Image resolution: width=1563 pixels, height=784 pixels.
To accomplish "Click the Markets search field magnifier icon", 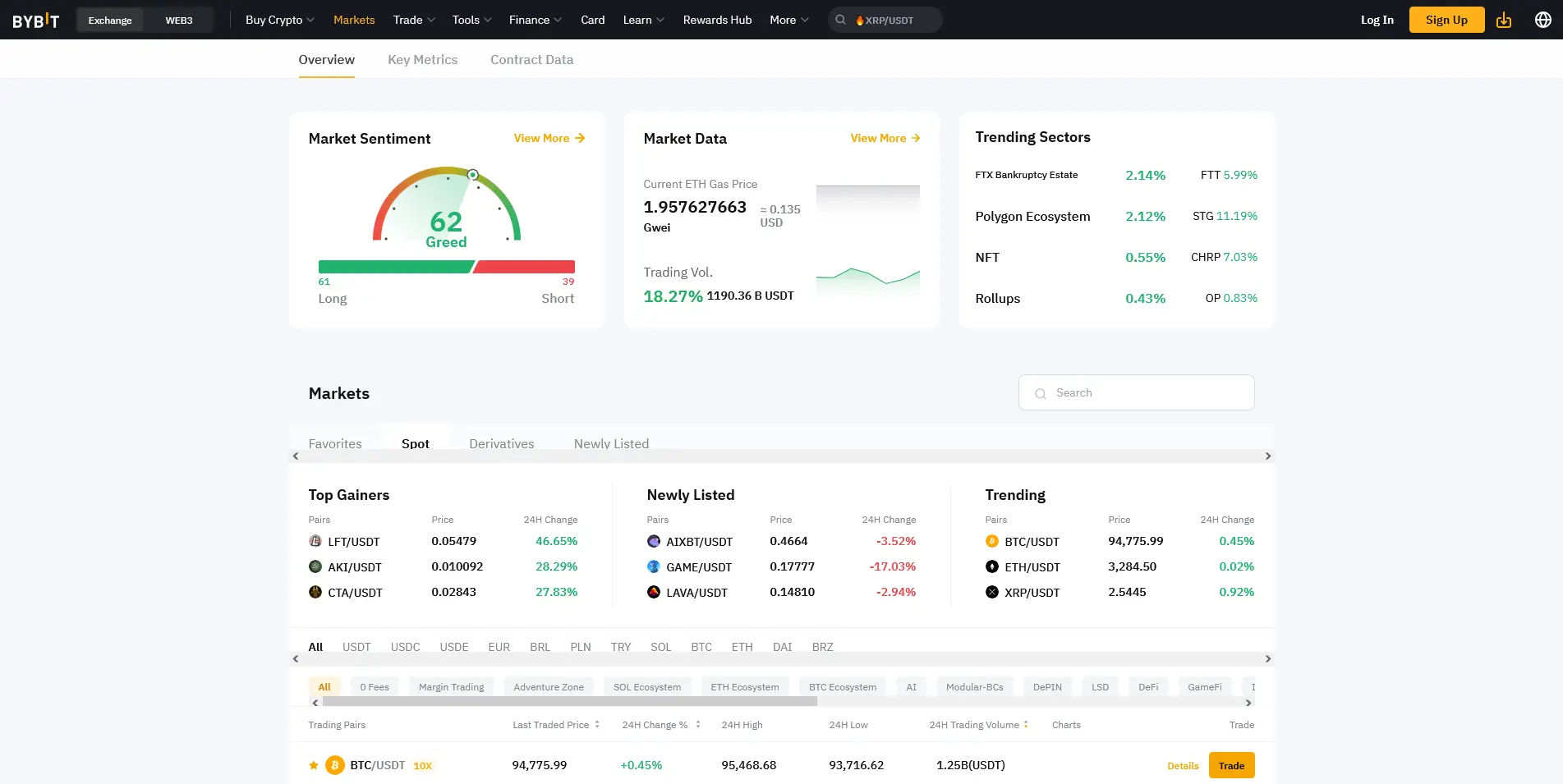I will pos(1041,393).
